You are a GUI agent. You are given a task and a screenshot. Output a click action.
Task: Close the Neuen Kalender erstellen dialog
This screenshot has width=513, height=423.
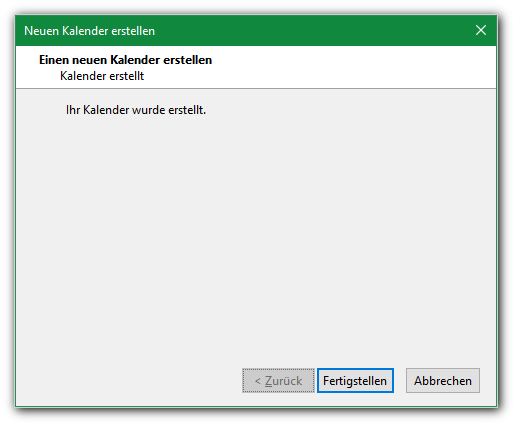481,30
